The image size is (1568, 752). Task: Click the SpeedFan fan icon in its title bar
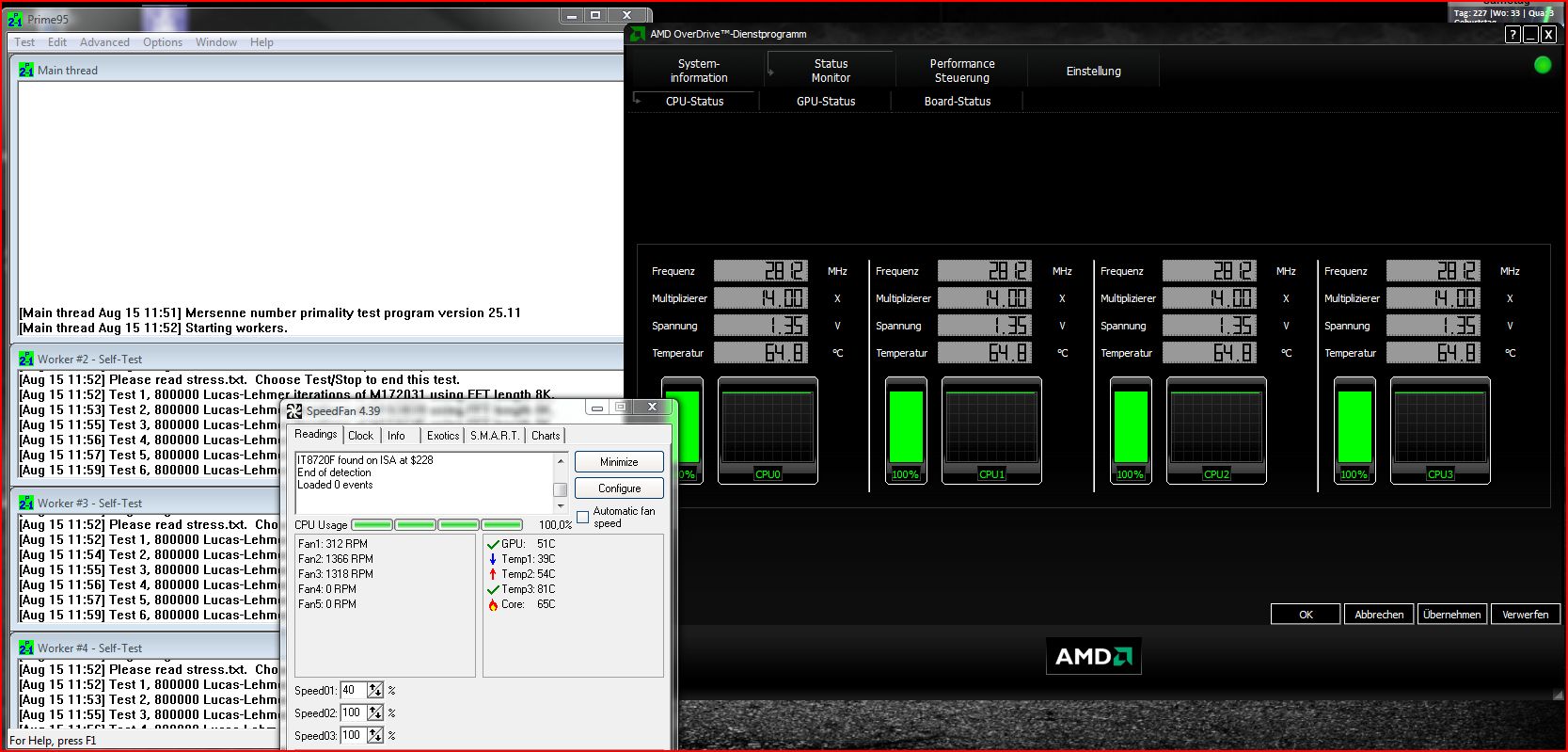pos(294,411)
